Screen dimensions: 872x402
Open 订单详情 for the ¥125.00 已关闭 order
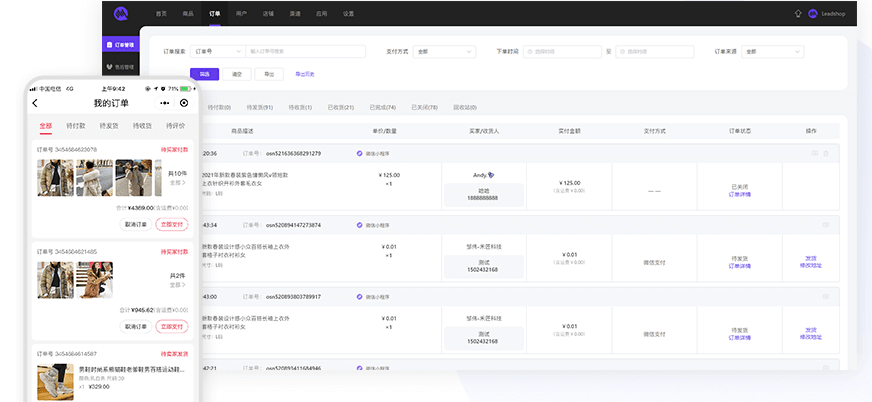[740, 195]
